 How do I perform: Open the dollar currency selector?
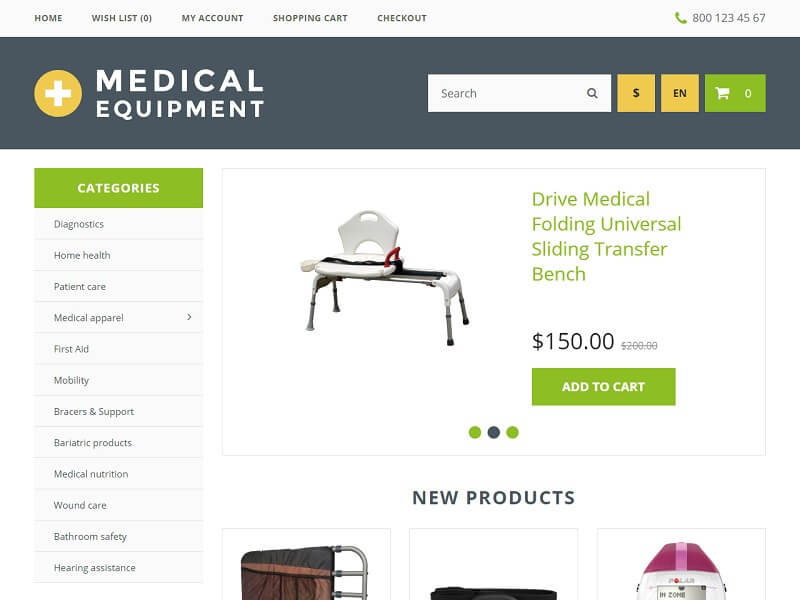pyautogui.click(x=636, y=93)
